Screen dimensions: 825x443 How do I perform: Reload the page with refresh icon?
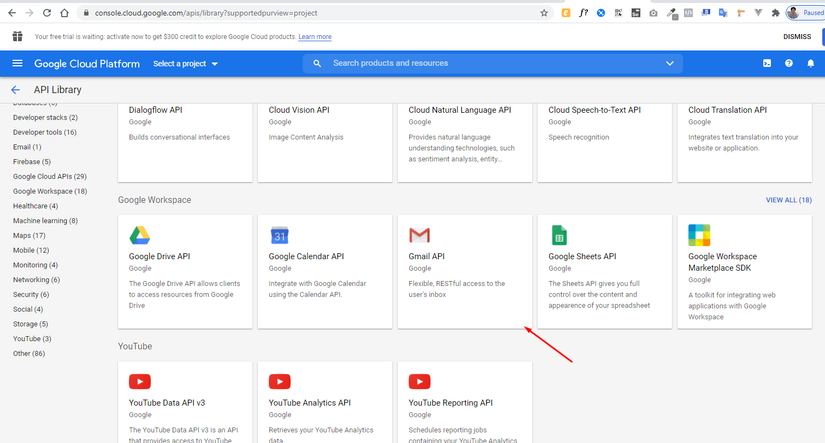tap(47, 13)
